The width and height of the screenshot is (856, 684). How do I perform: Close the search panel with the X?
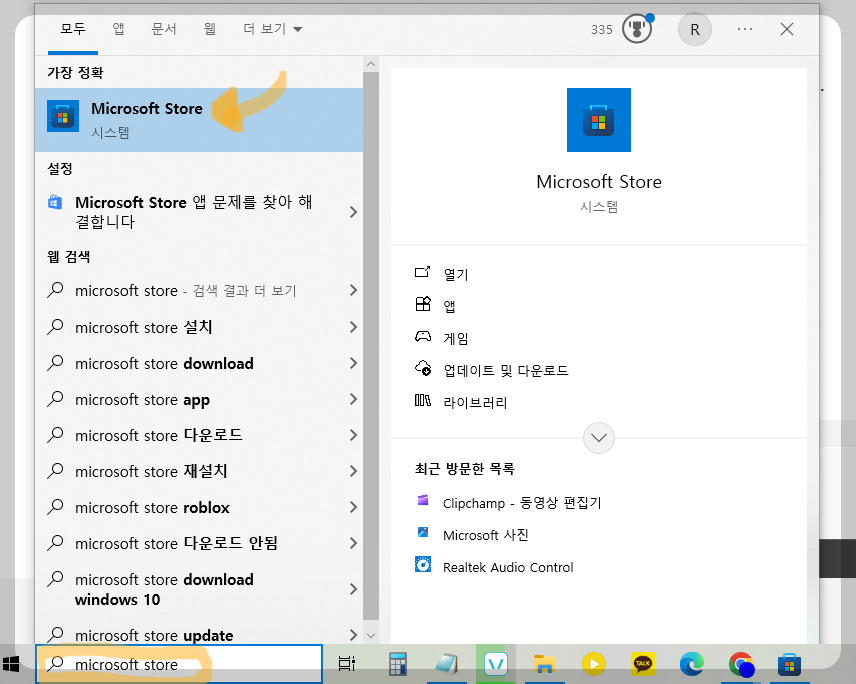tap(787, 29)
